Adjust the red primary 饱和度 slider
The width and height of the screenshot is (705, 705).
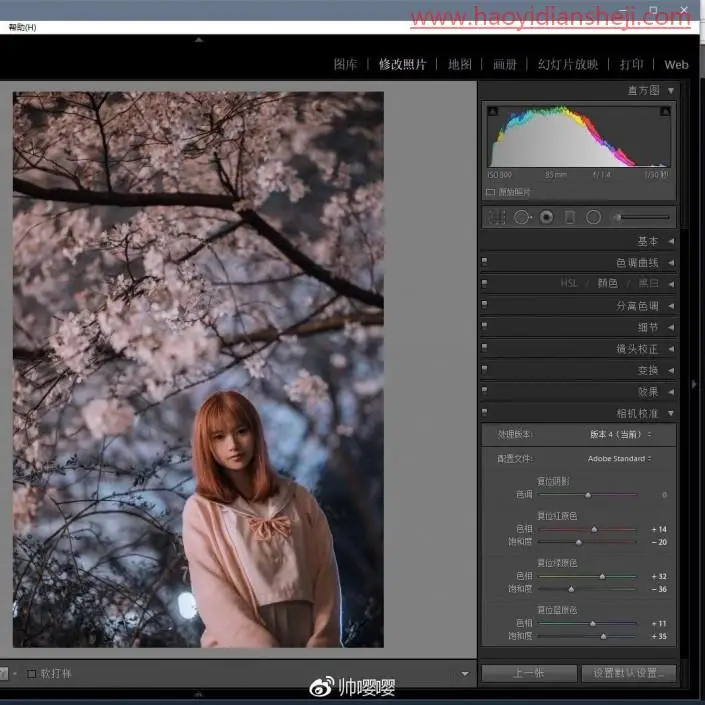tap(588, 542)
